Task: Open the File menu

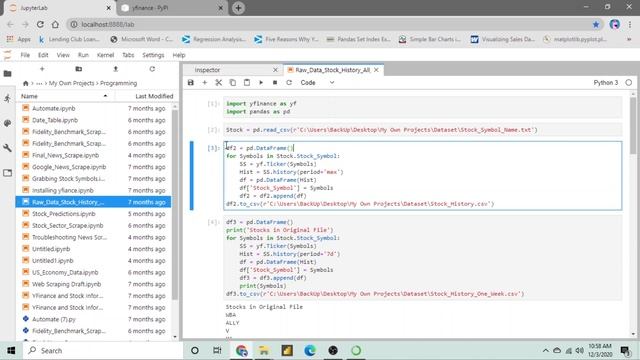Action: coord(25,55)
